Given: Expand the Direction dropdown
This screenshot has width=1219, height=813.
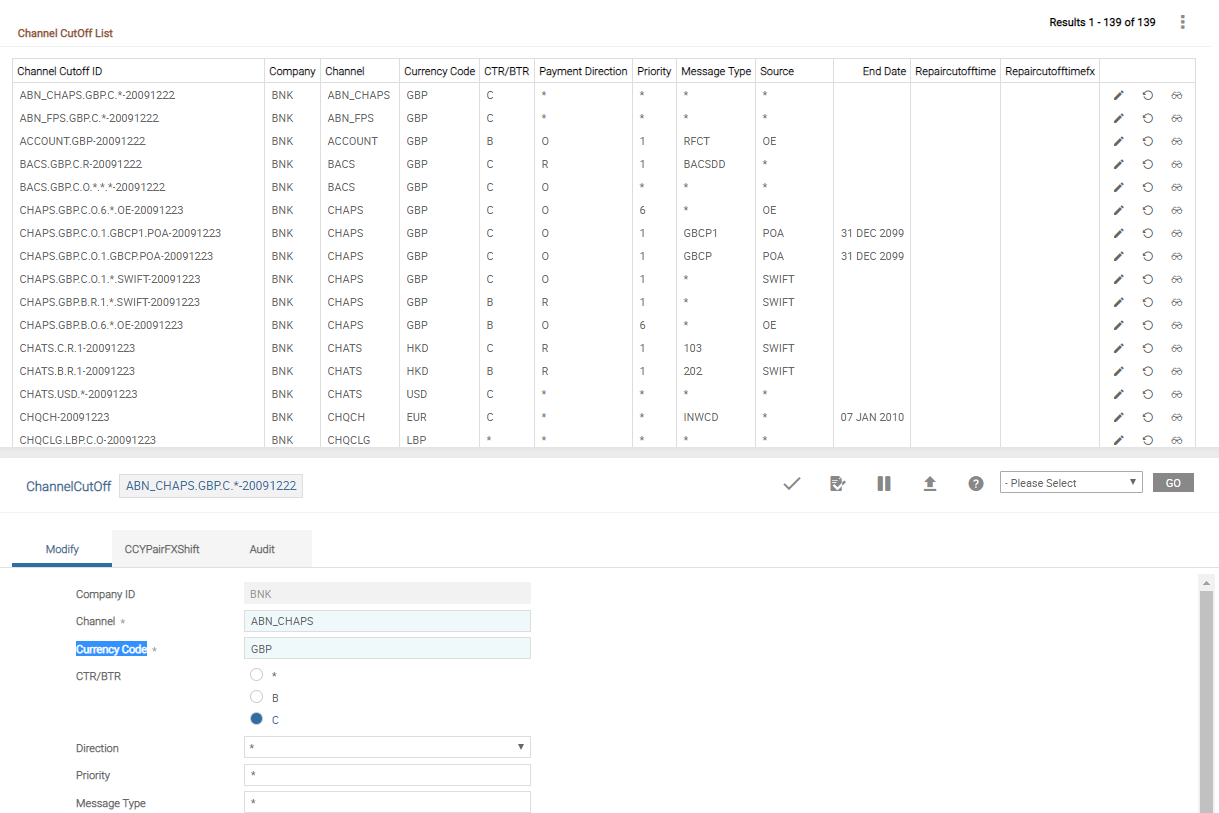Looking at the screenshot, I should click(387, 747).
